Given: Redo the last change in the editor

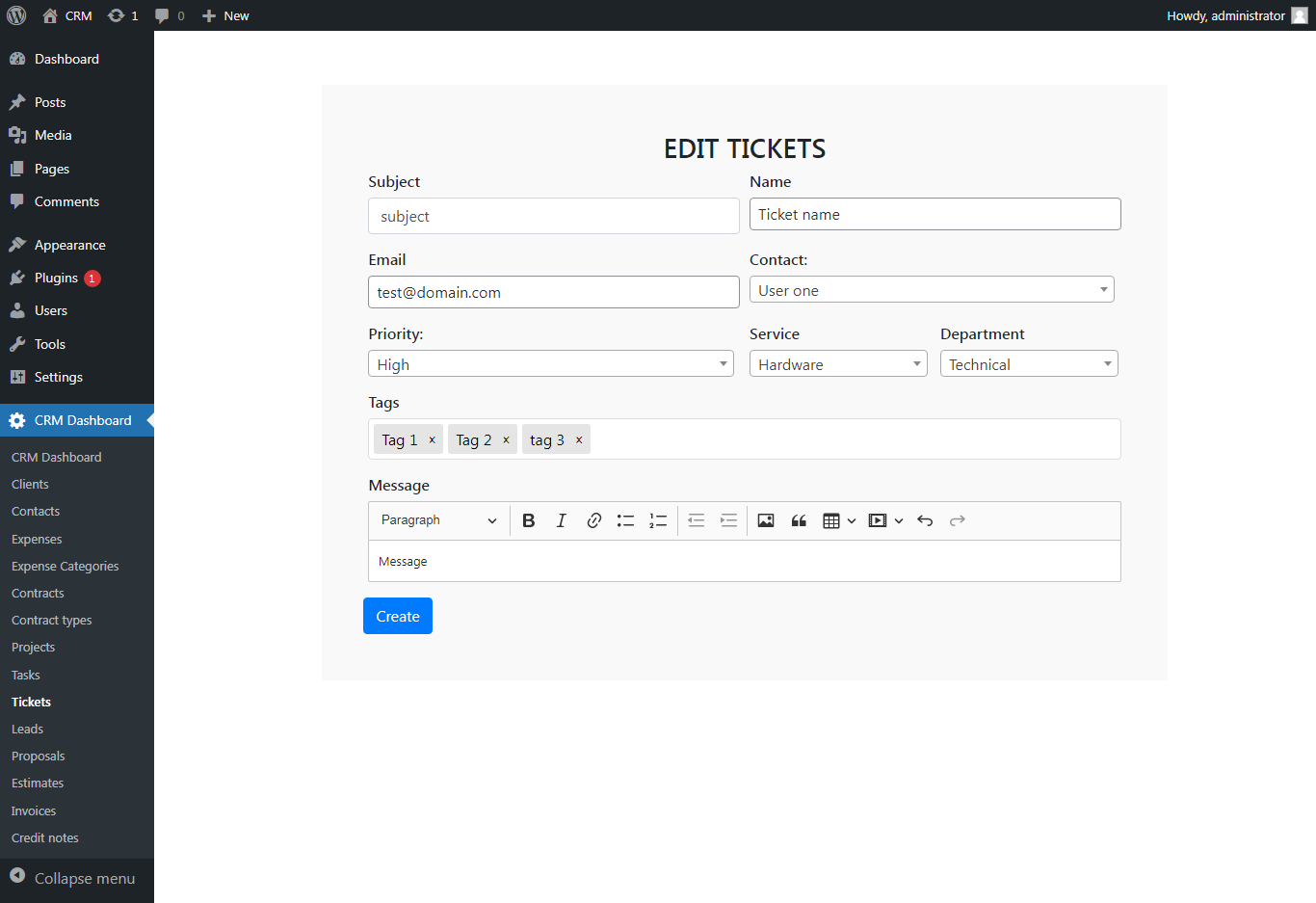Looking at the screenshot, I should [957, 520].
